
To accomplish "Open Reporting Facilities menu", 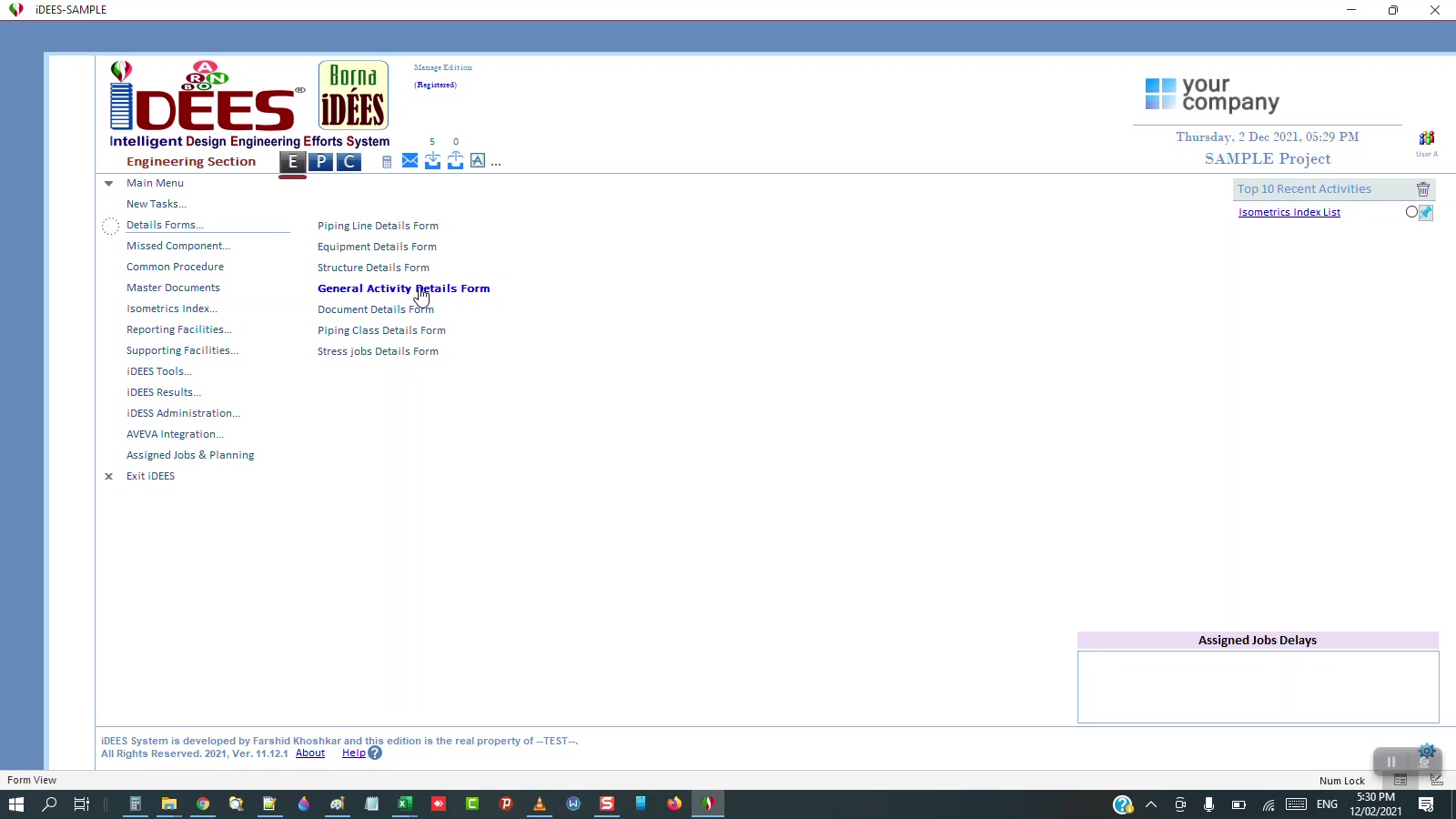I will 179,329.
